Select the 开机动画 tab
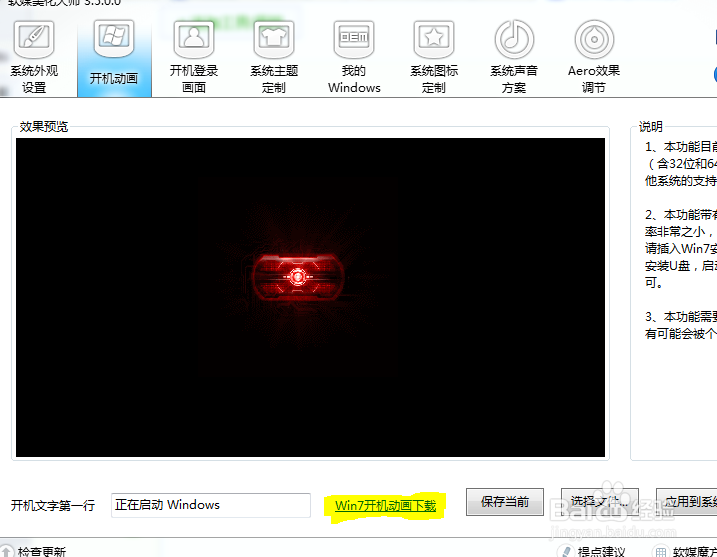This screenshot has height=557, width=717. pos(114,57)
